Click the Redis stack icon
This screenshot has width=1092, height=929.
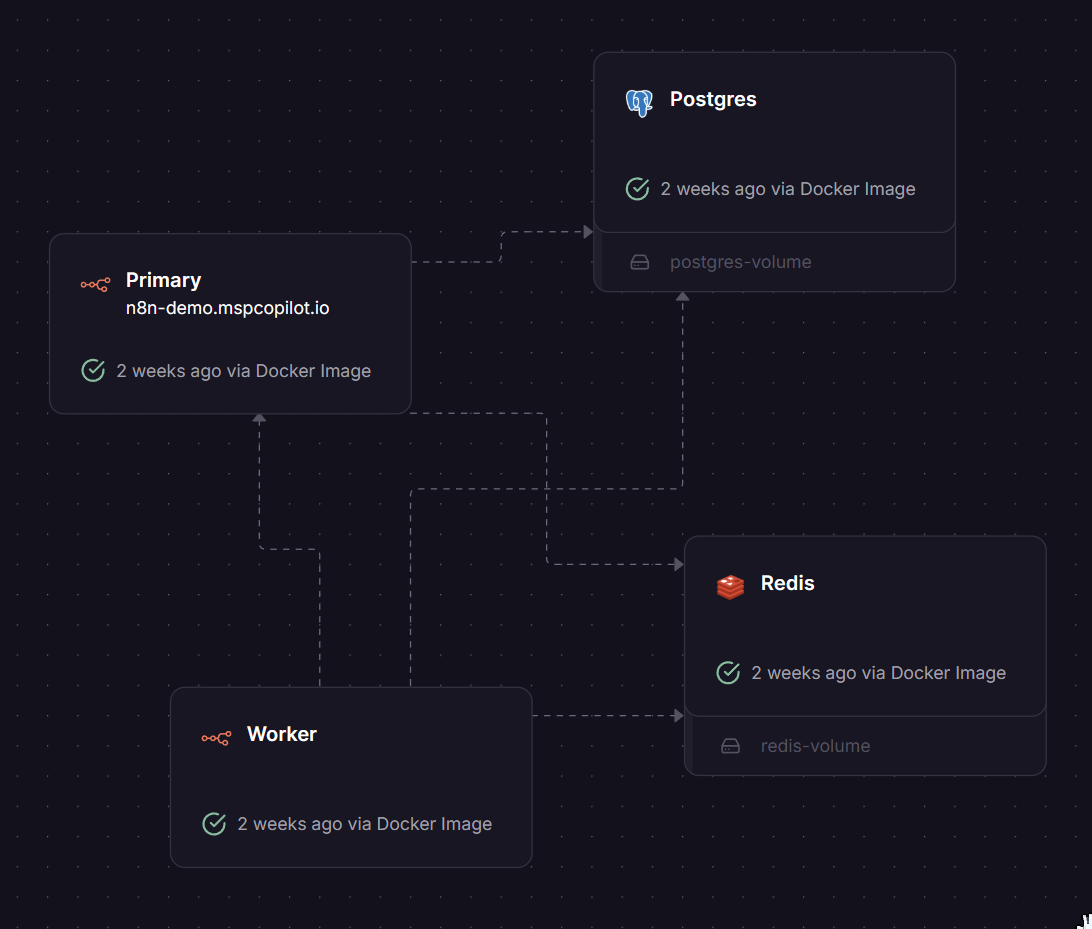[x=731, y=586]
